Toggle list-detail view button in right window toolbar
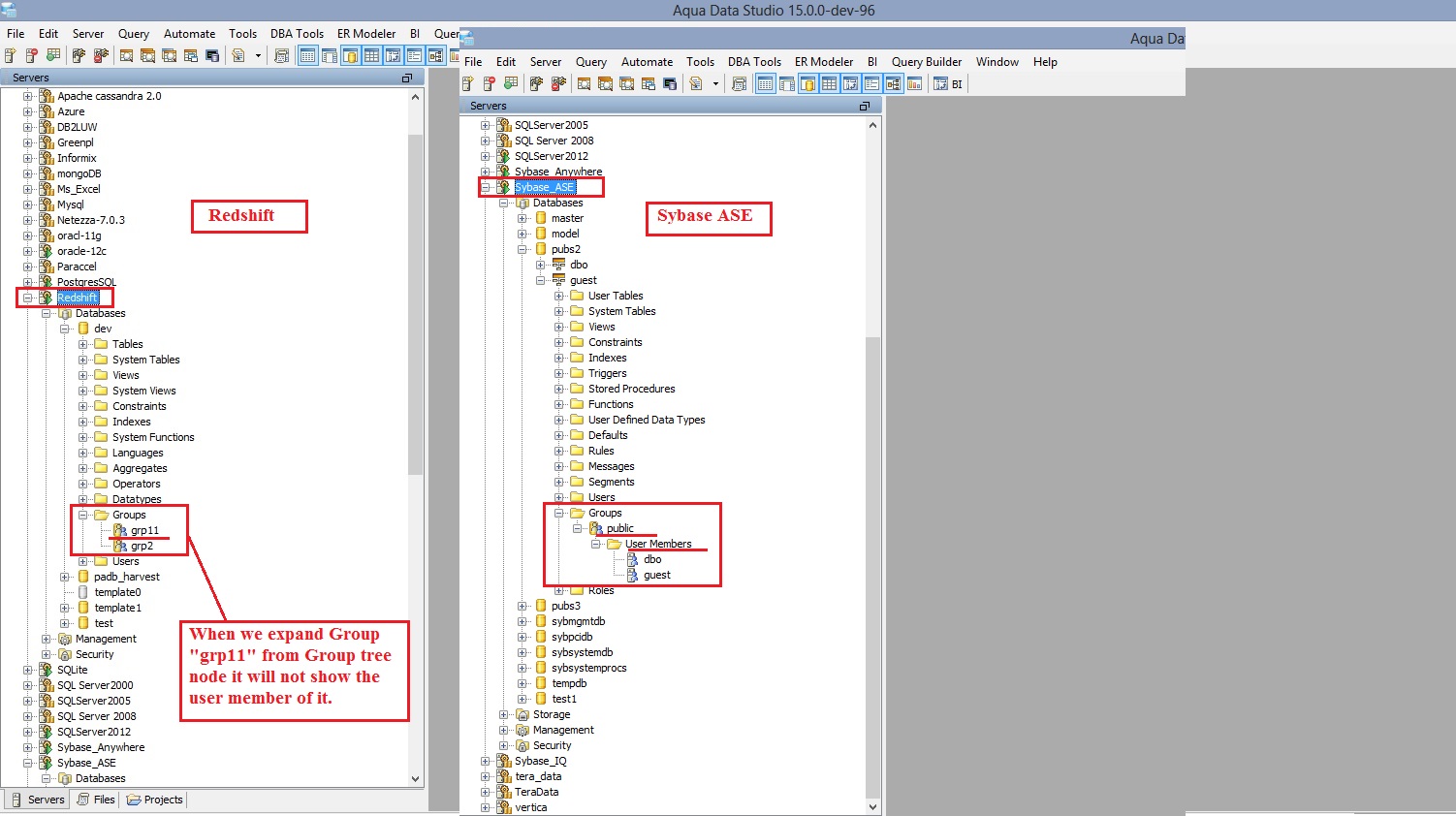This screenshot has width=1456, height=816. pos(871,84)
